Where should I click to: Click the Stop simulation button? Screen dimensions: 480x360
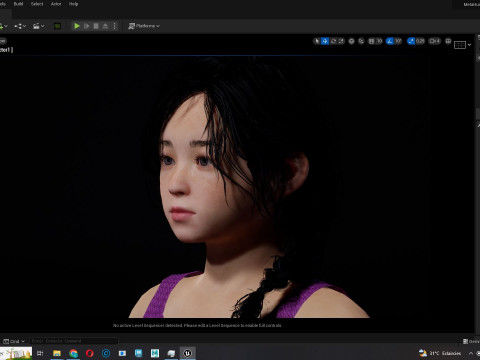pyautogui.click(x=96, y=26)
